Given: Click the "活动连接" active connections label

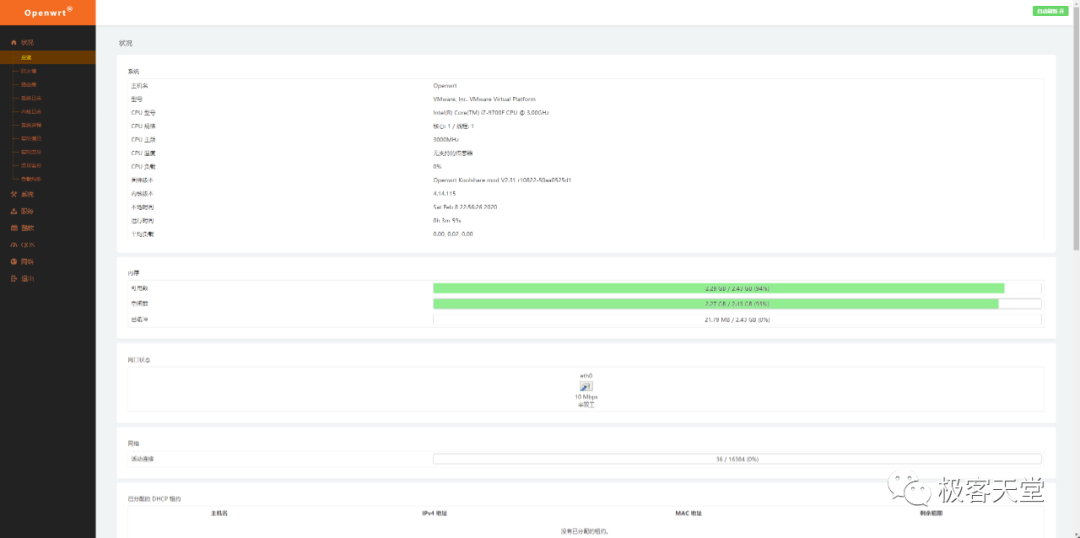Looking at the screenshot, I should coord(143,459).
